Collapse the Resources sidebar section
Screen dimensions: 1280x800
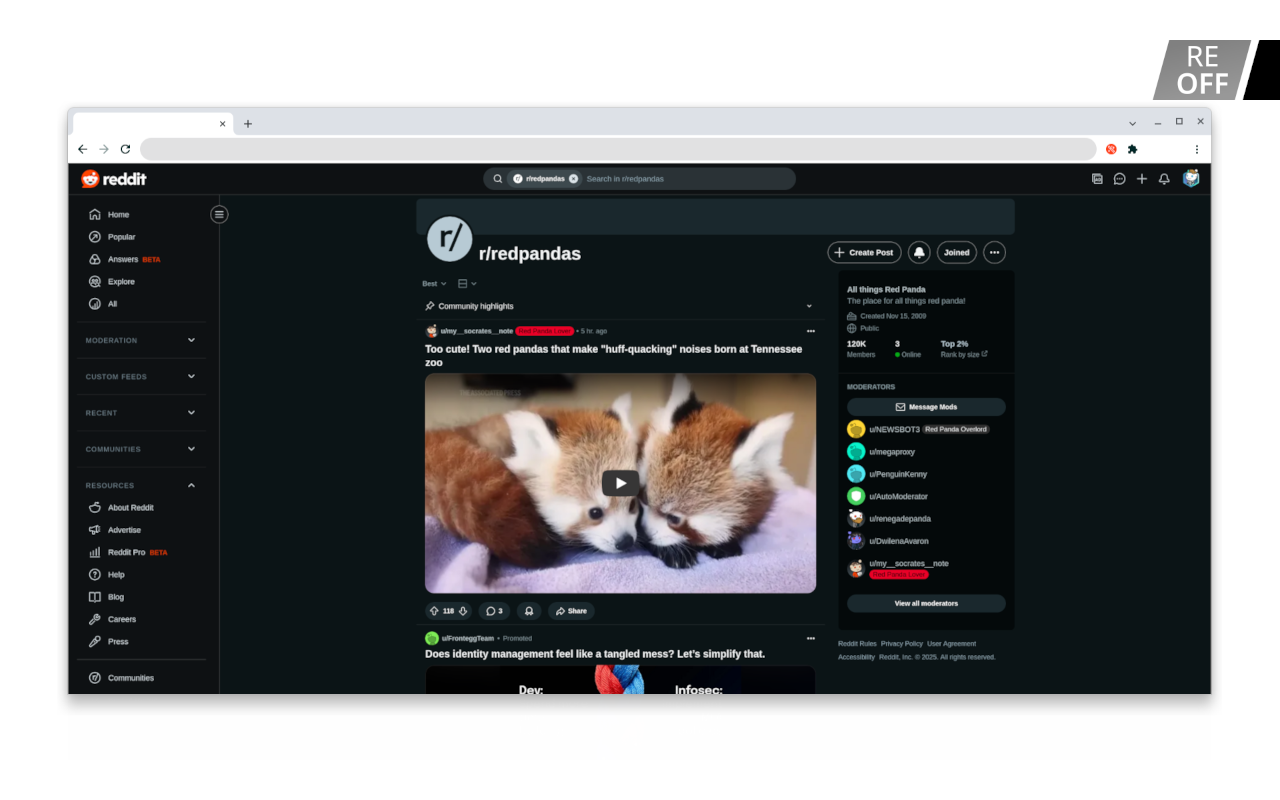coord(190,485)
